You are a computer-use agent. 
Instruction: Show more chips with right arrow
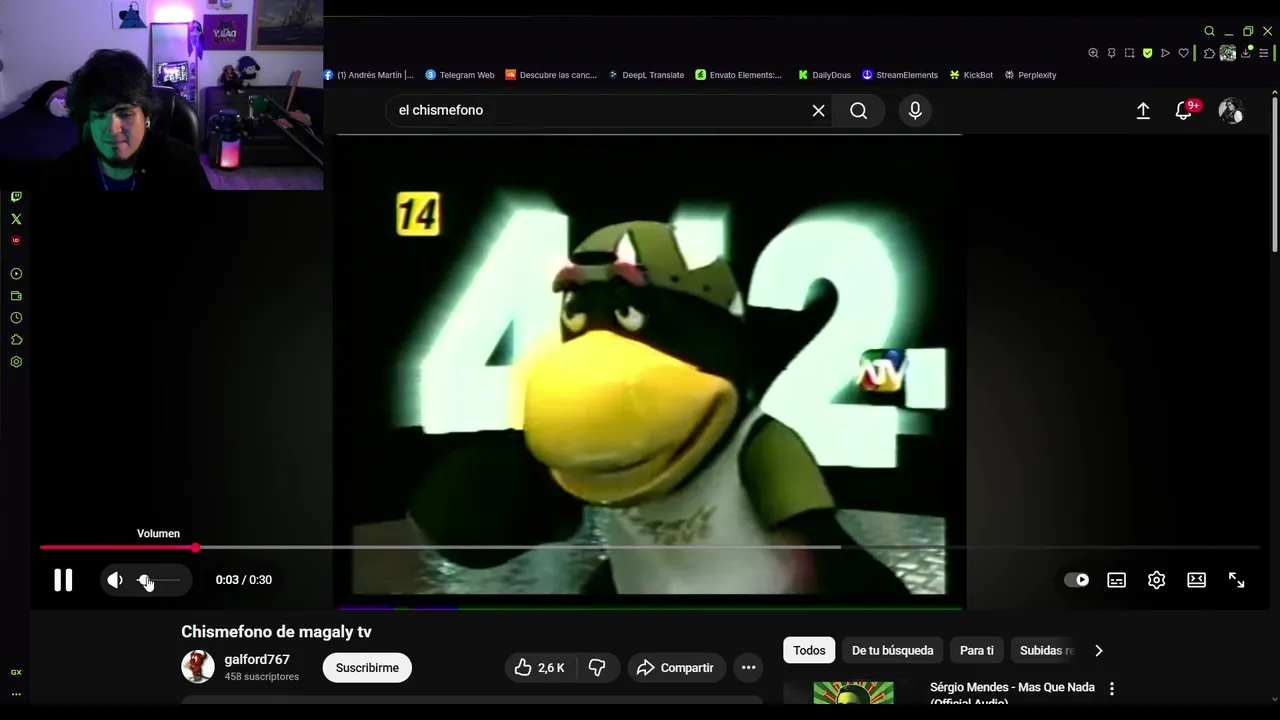click(x=1099, y=650)
